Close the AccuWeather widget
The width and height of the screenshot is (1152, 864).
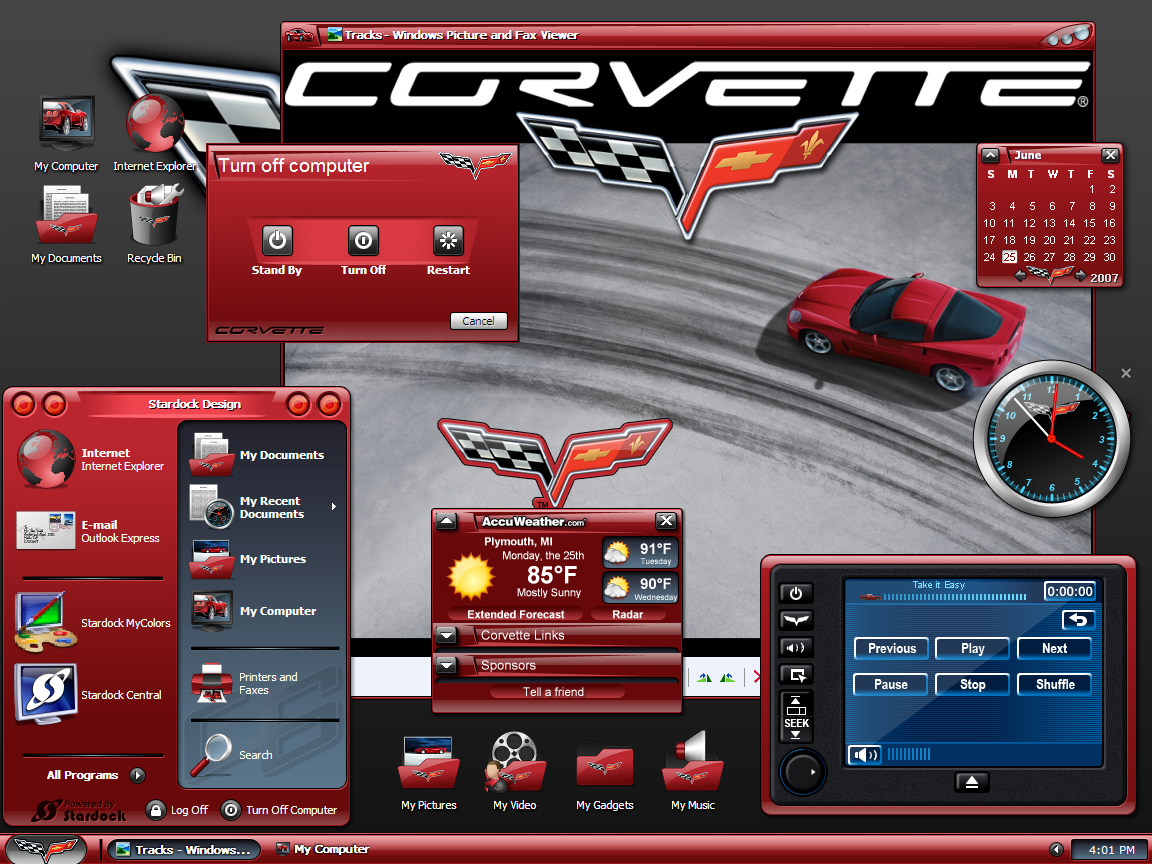coord(666,521)
